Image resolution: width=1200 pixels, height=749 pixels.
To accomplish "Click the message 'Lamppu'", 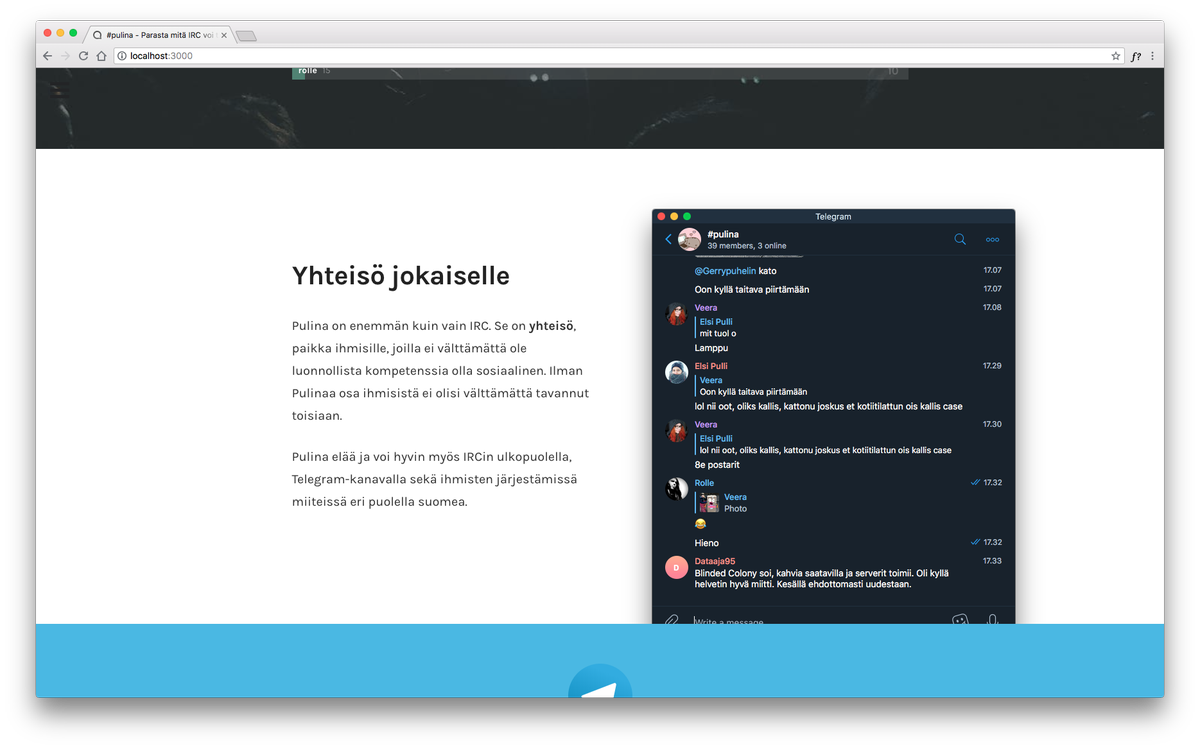I will (x=711, y=348).
